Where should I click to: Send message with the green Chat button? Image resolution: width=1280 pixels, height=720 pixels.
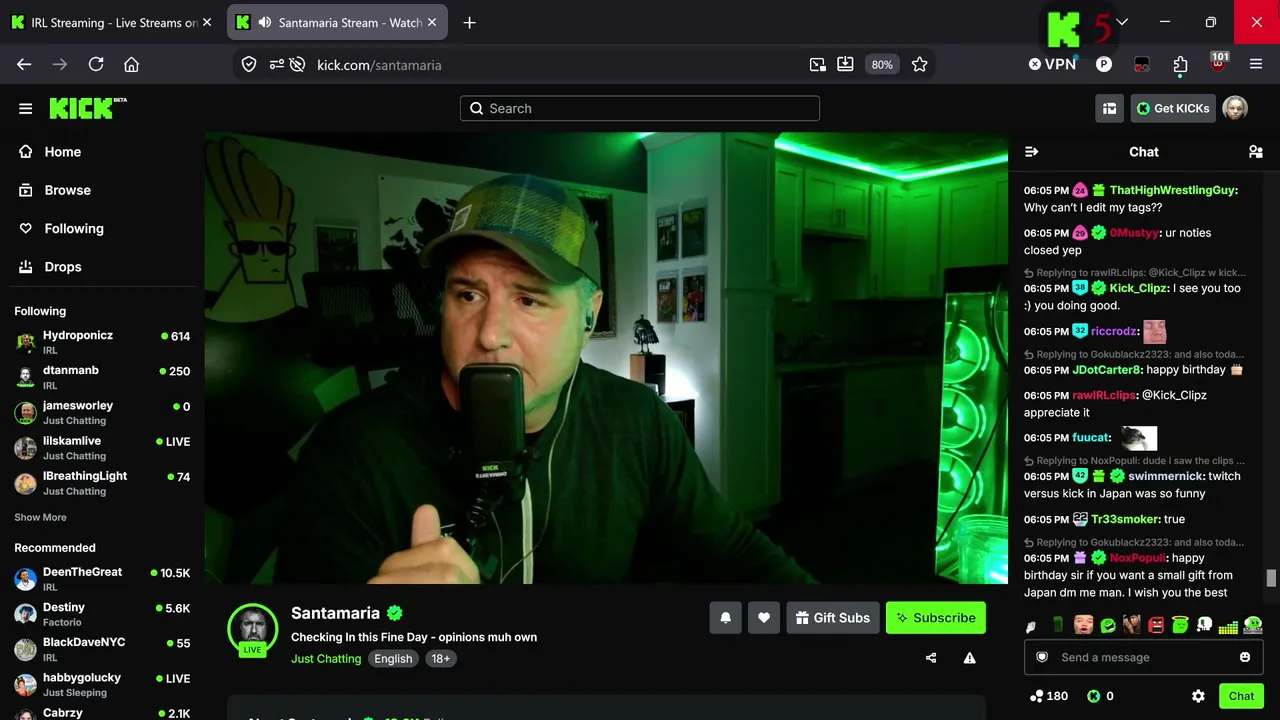[1241, 696]
